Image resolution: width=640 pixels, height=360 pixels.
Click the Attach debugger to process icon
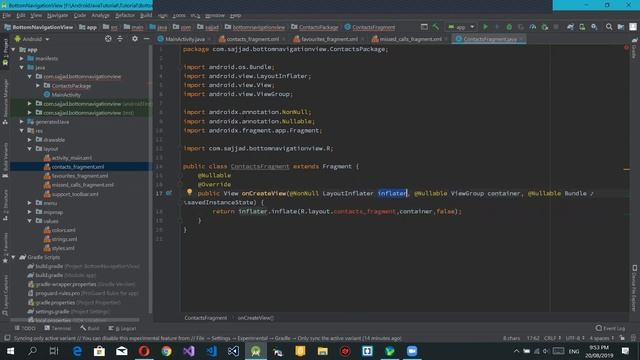544,27
